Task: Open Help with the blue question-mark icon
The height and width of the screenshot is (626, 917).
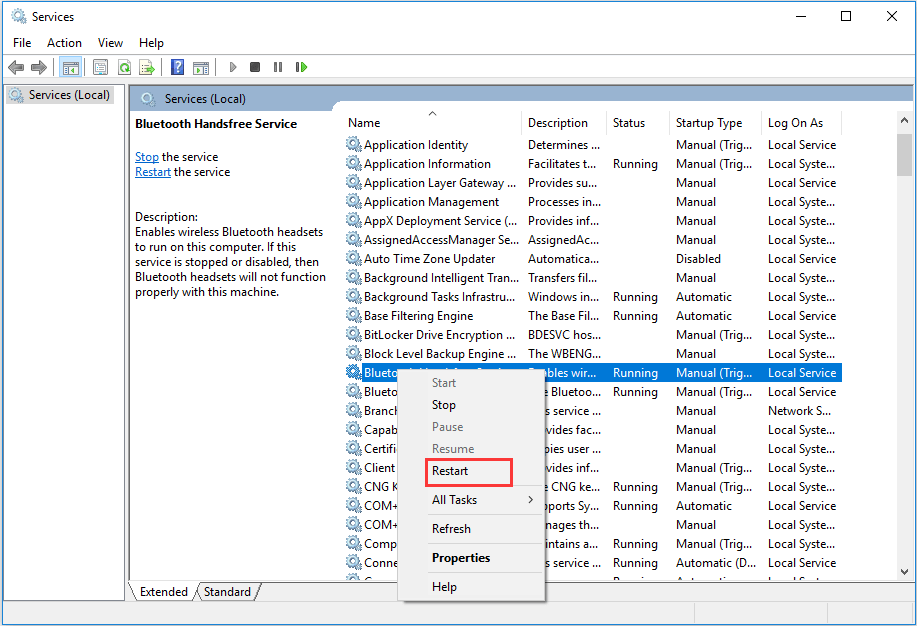Action: click(177, 67)
